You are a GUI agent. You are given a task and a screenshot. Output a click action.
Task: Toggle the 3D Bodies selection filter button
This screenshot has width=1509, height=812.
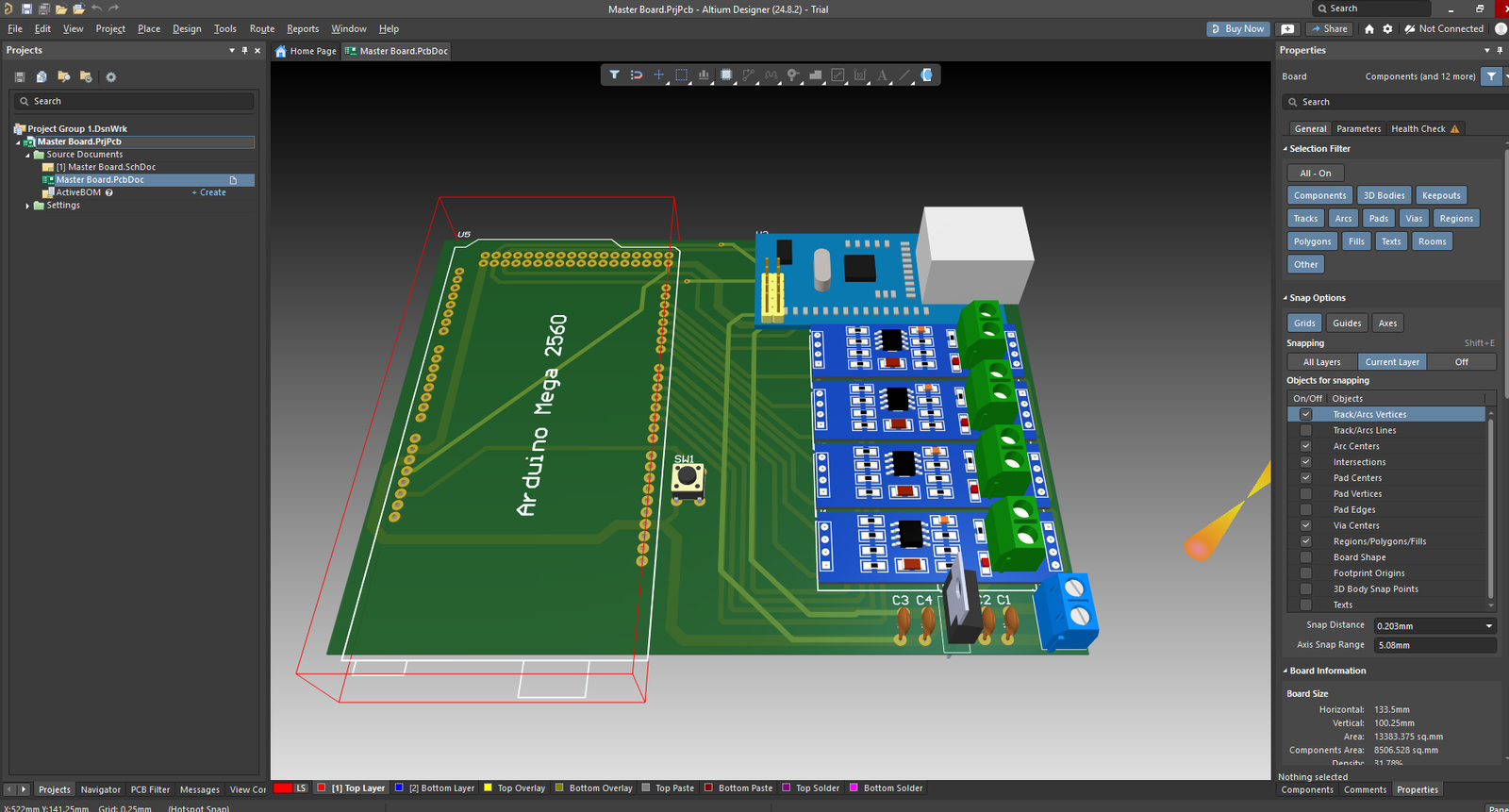(x=1384, y=196)
